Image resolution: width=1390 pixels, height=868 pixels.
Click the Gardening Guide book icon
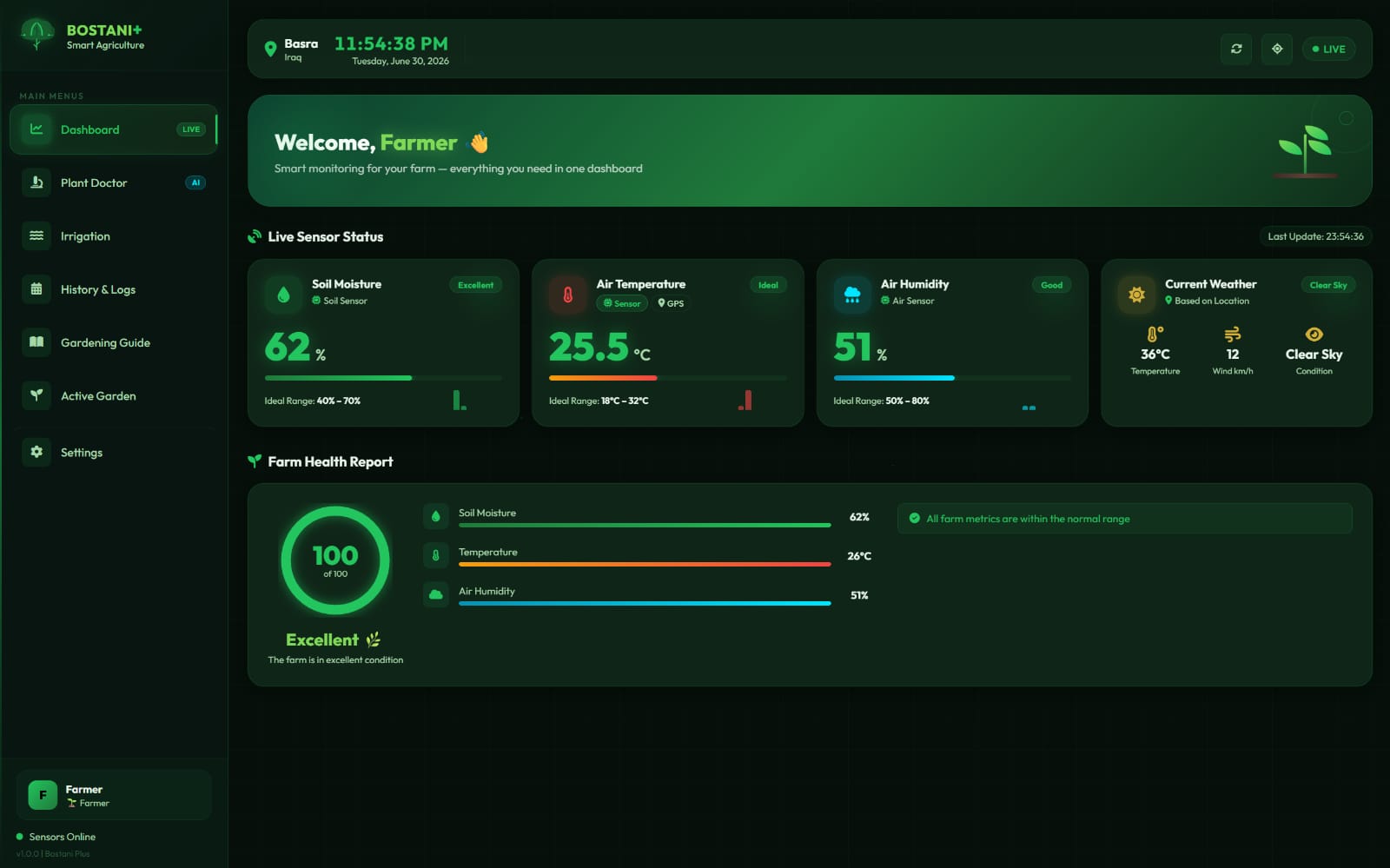click(36, 342)
